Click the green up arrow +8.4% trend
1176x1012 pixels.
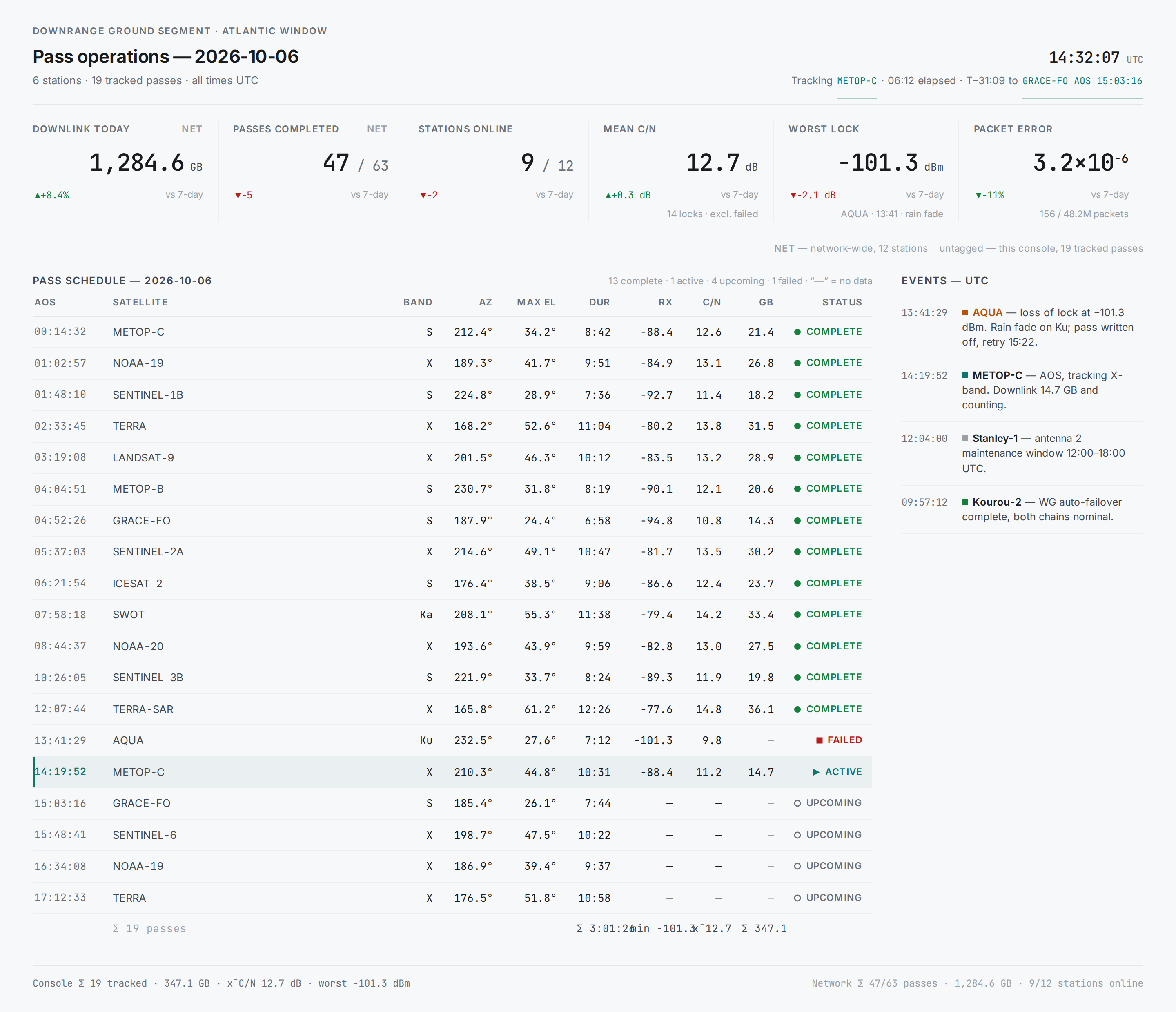point(51,195)
